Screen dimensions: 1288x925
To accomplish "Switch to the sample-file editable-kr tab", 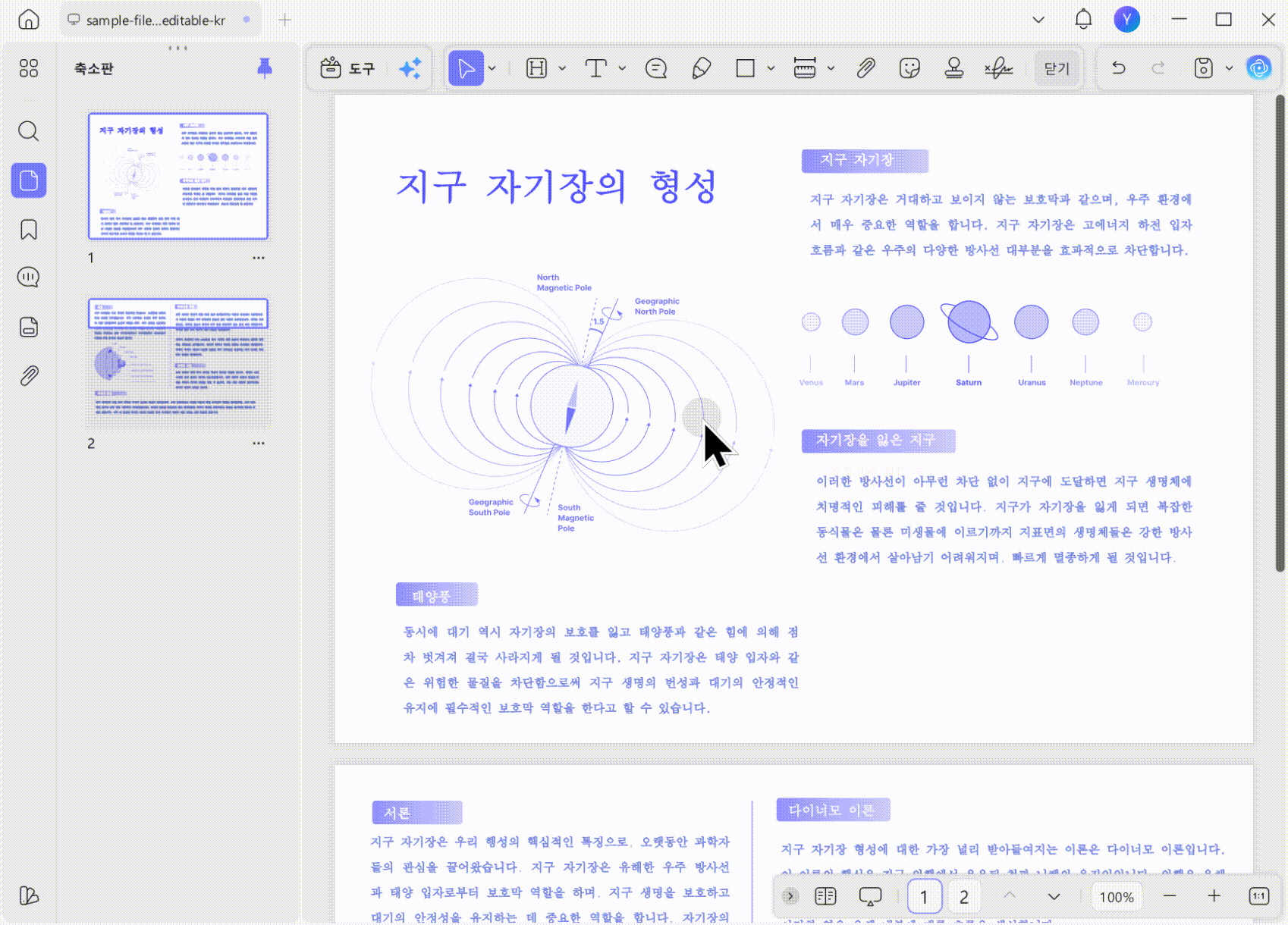I will click(160, 20).
